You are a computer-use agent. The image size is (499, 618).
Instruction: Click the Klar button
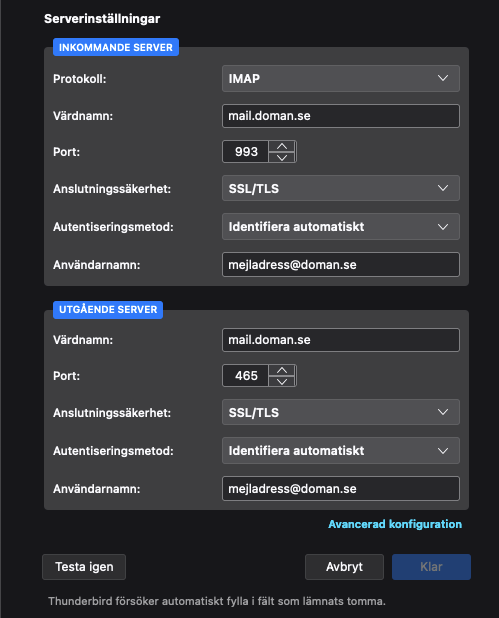coord(431,567)
